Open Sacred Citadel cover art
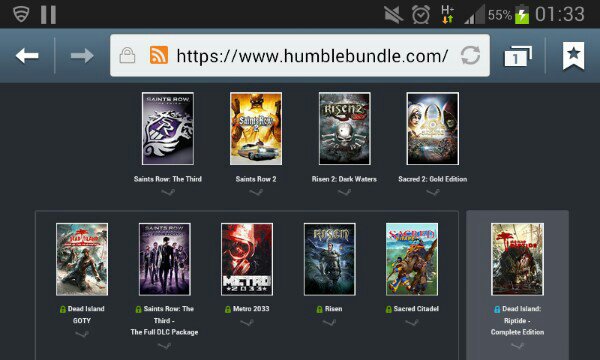Viewport: 600px width, 360px height. 412,259
